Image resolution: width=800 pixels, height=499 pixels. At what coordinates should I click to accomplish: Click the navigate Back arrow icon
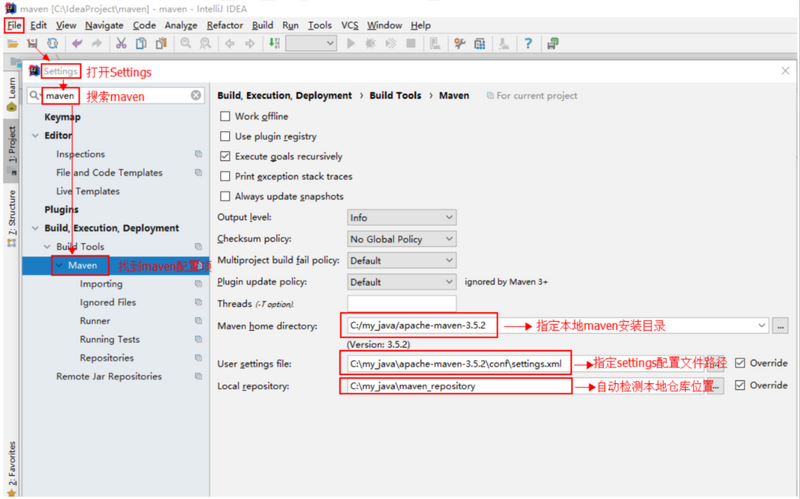pos(230,44)
